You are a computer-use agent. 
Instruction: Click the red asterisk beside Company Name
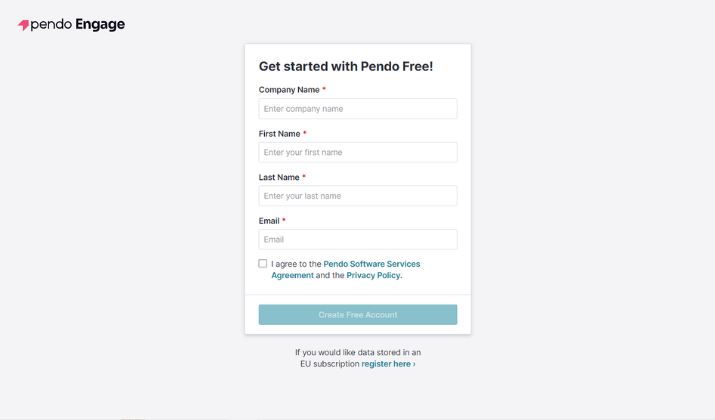[x=324, y=90]
